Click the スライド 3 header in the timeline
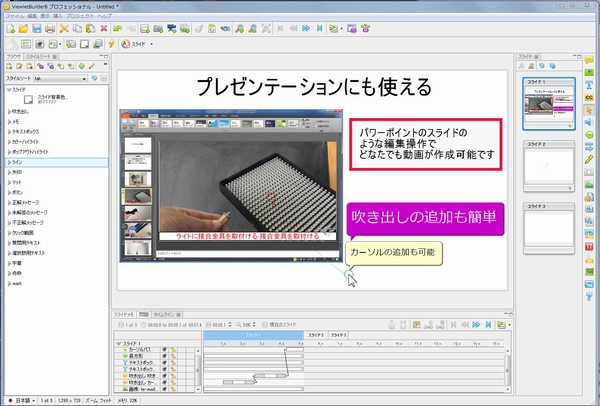This screenshot has height=406, width=600. click(338, 335)
